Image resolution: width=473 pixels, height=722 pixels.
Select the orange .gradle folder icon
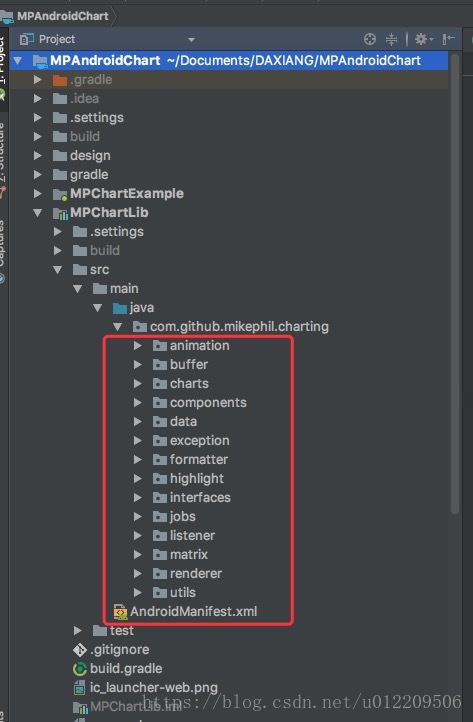60,80
